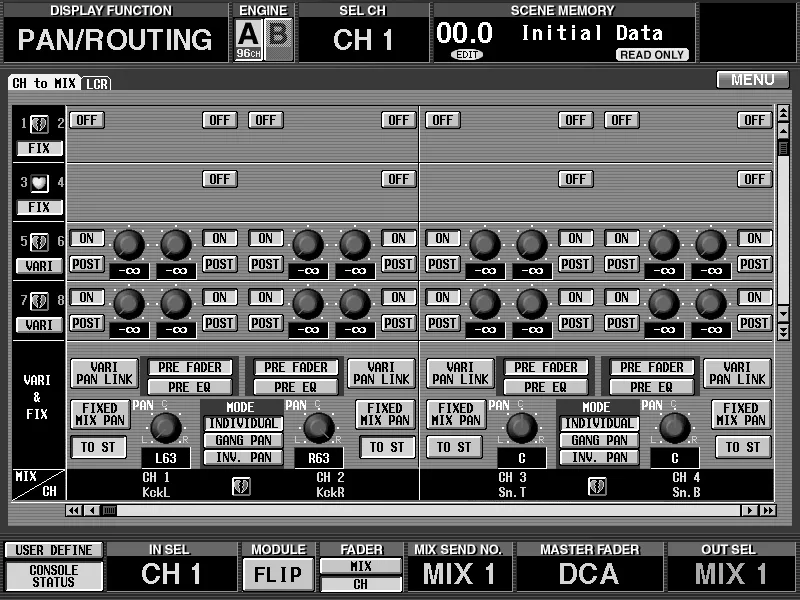Turn on CH 1 send to MIX 4
Image resolution: width=800 pixels, height=600 pixels.
click(x=220, y=179)
